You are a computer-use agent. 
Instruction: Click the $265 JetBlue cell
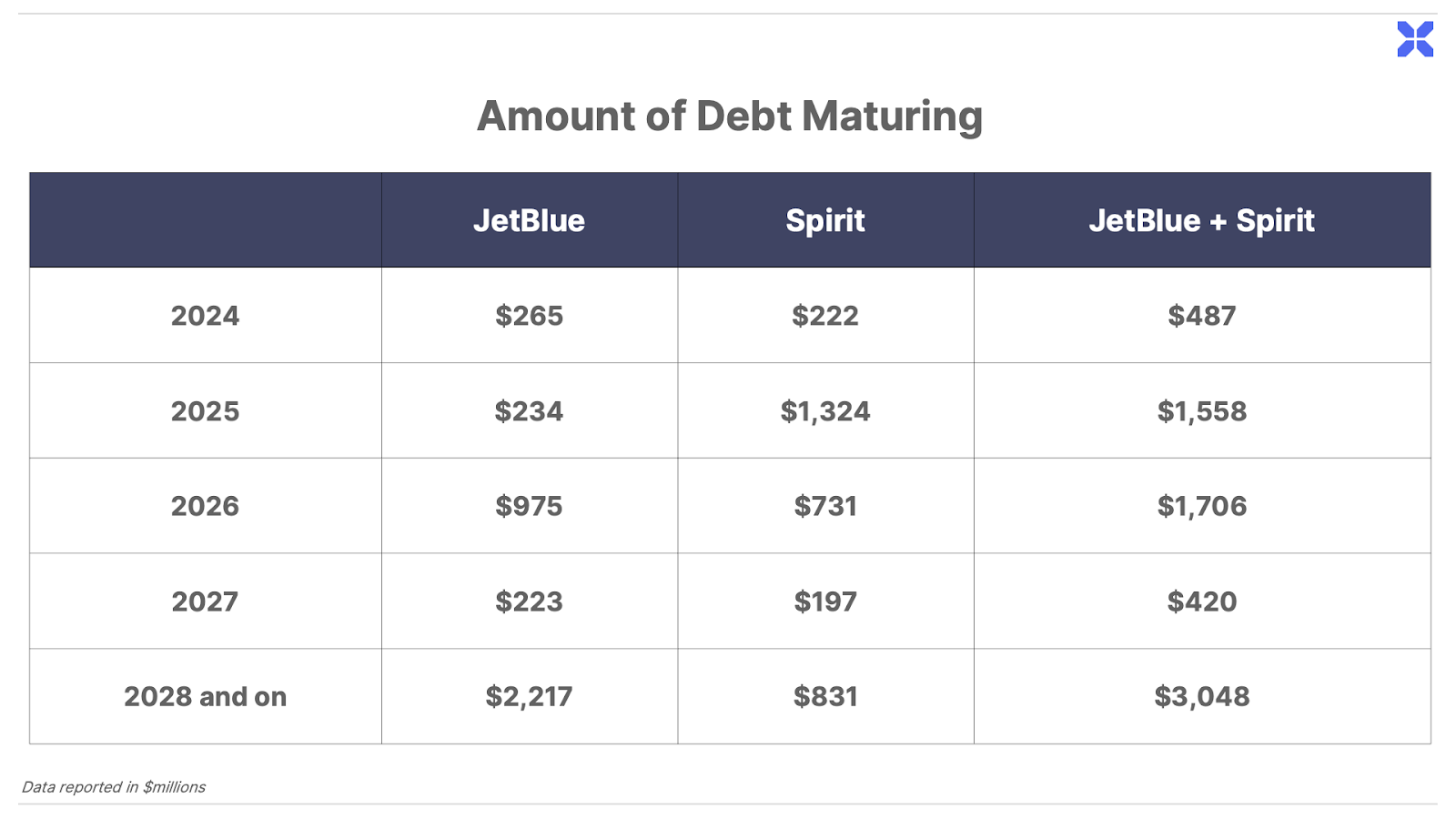529,316
